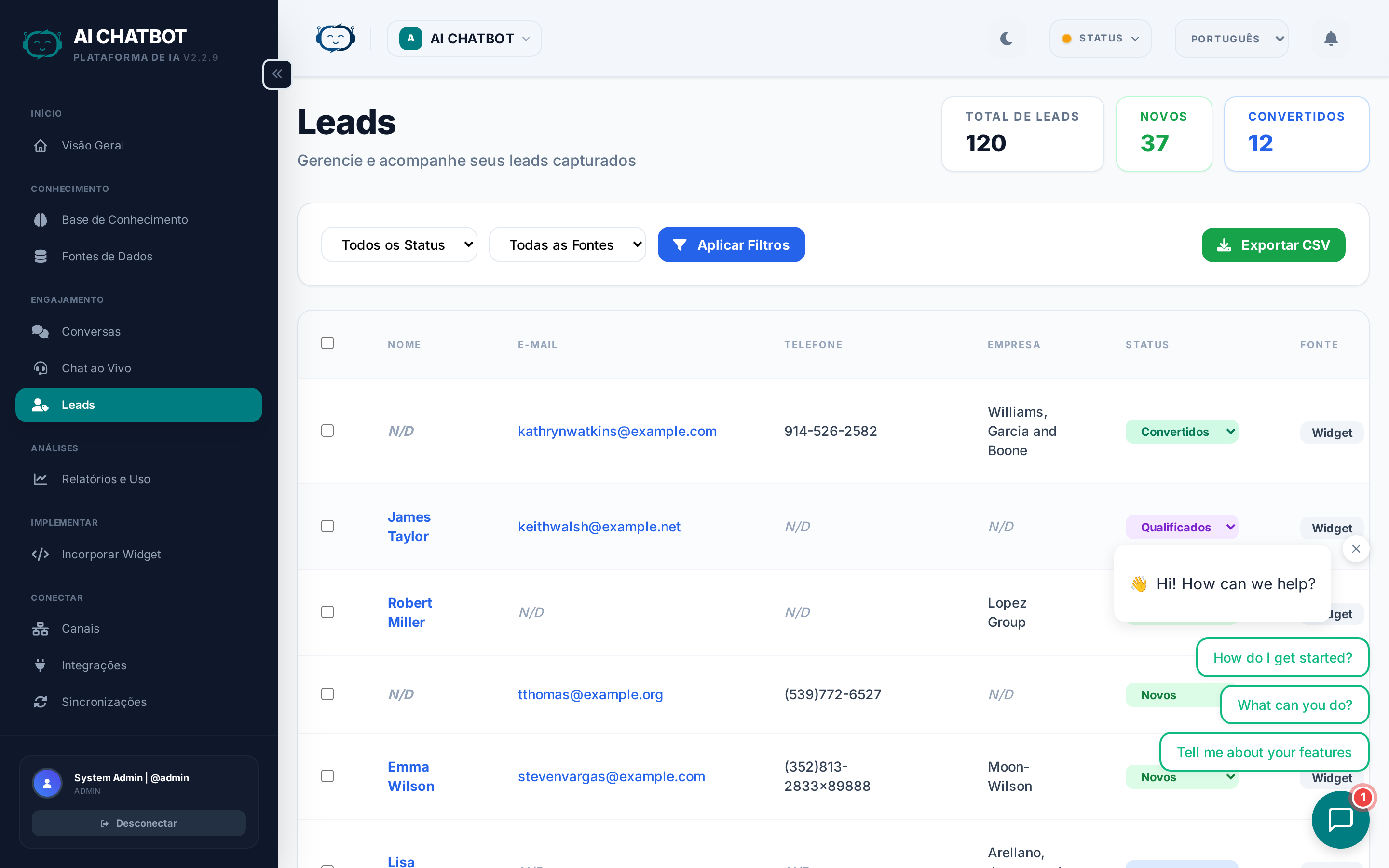Open notifications via the bell icon
Viewport: 1389px width, 868px height.
point(1331,39)
